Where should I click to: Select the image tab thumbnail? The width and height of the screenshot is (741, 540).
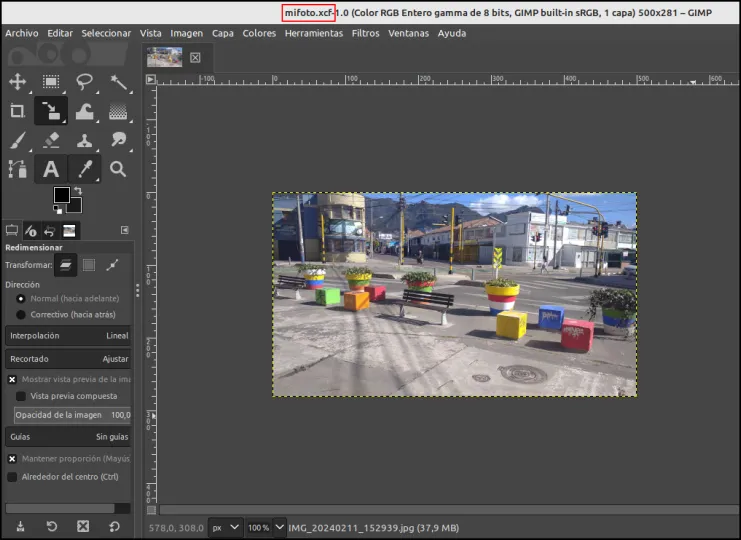(164, 57)
